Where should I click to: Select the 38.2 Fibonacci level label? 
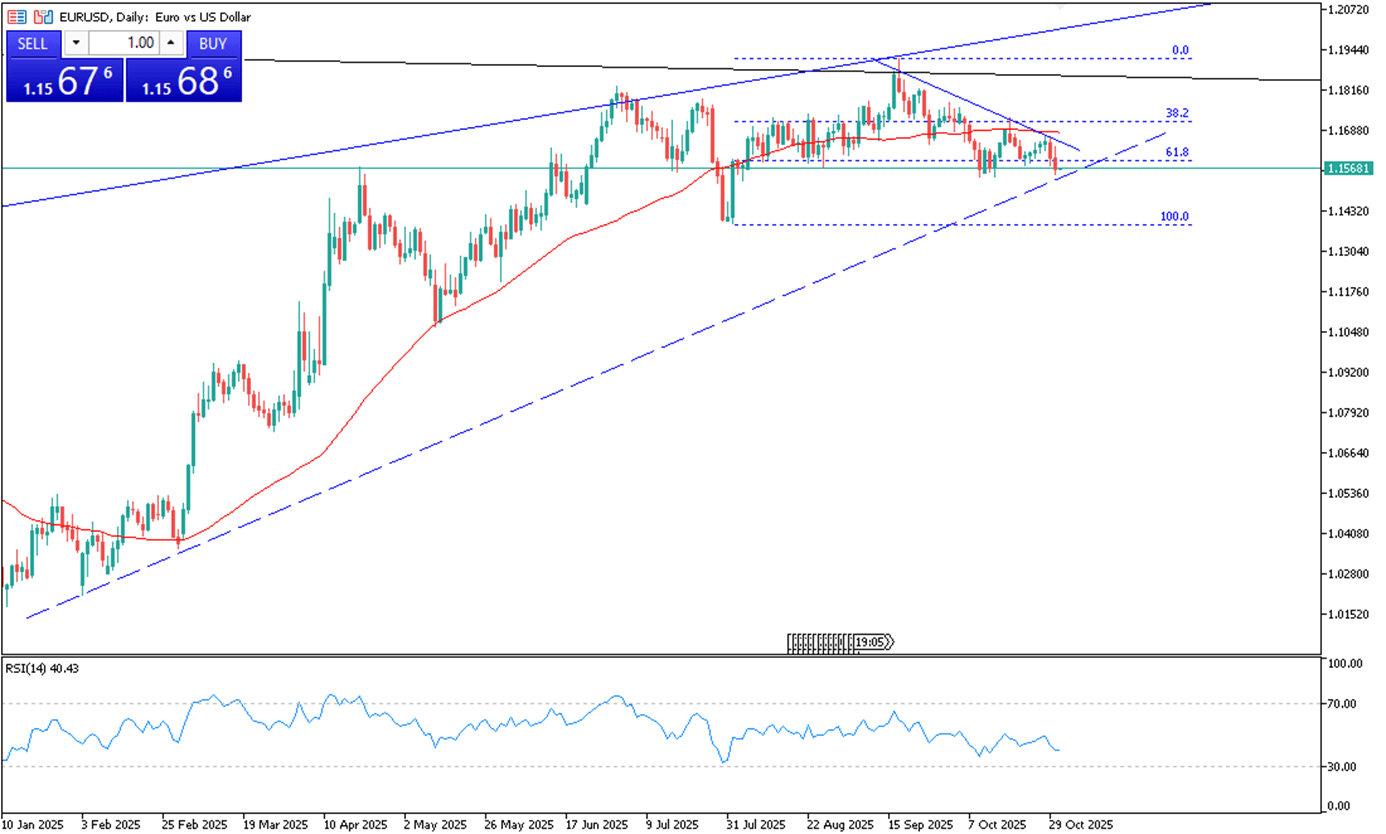click(x=1176, y=114)
